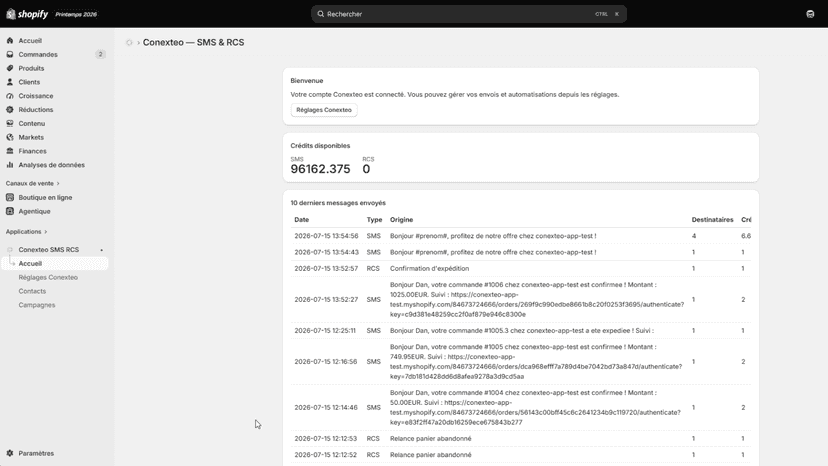This screenshot has height=466, width=828.
Task: Open Boutique en ligne store icon
Action: (x=10, y=197)
